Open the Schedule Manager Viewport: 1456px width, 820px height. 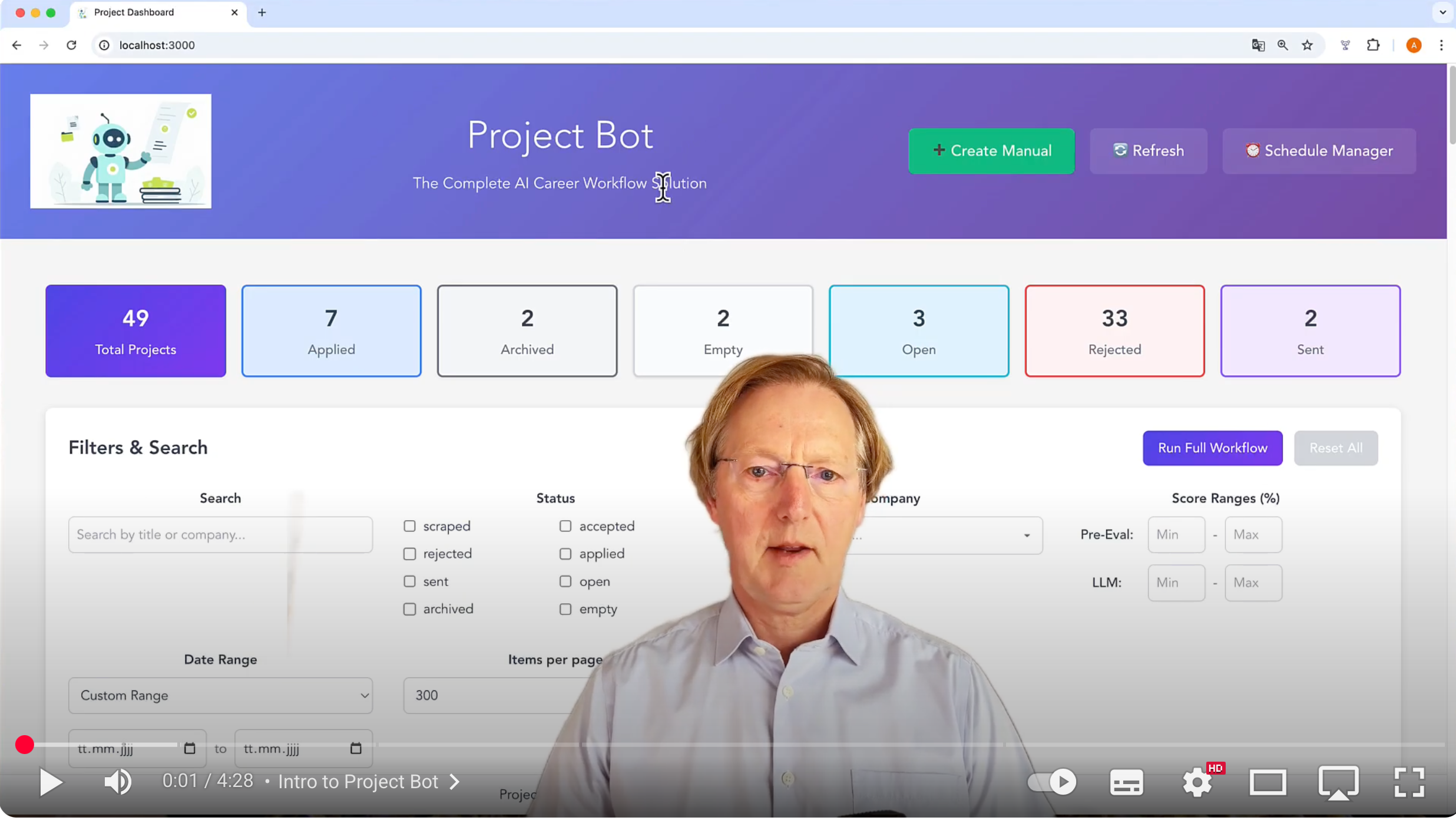1319,151
